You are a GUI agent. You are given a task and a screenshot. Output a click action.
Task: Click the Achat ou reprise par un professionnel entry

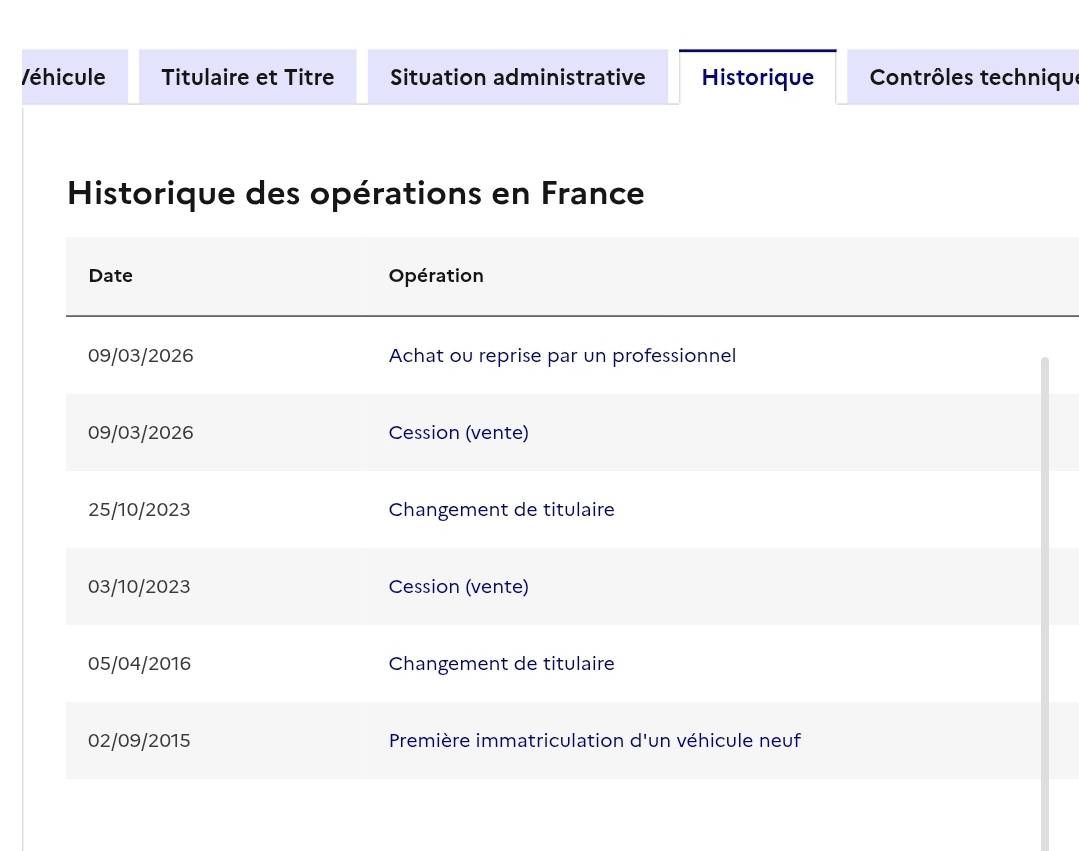pyautogui.click(x=562, y=355)
